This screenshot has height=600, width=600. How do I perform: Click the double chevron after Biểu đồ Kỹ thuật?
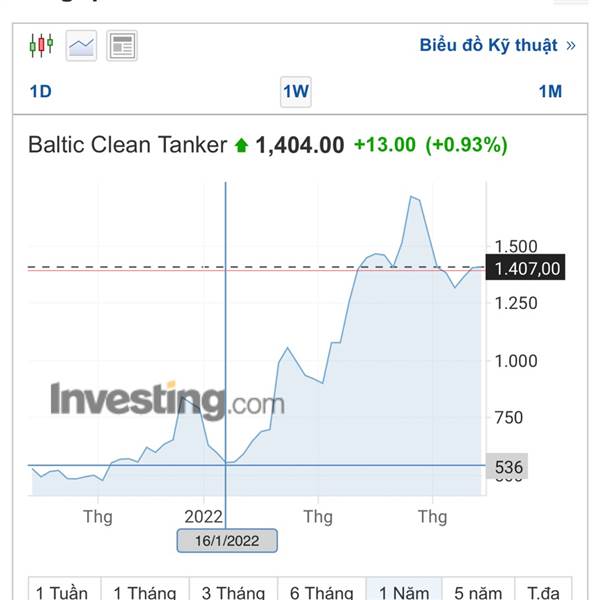(571, 46)
